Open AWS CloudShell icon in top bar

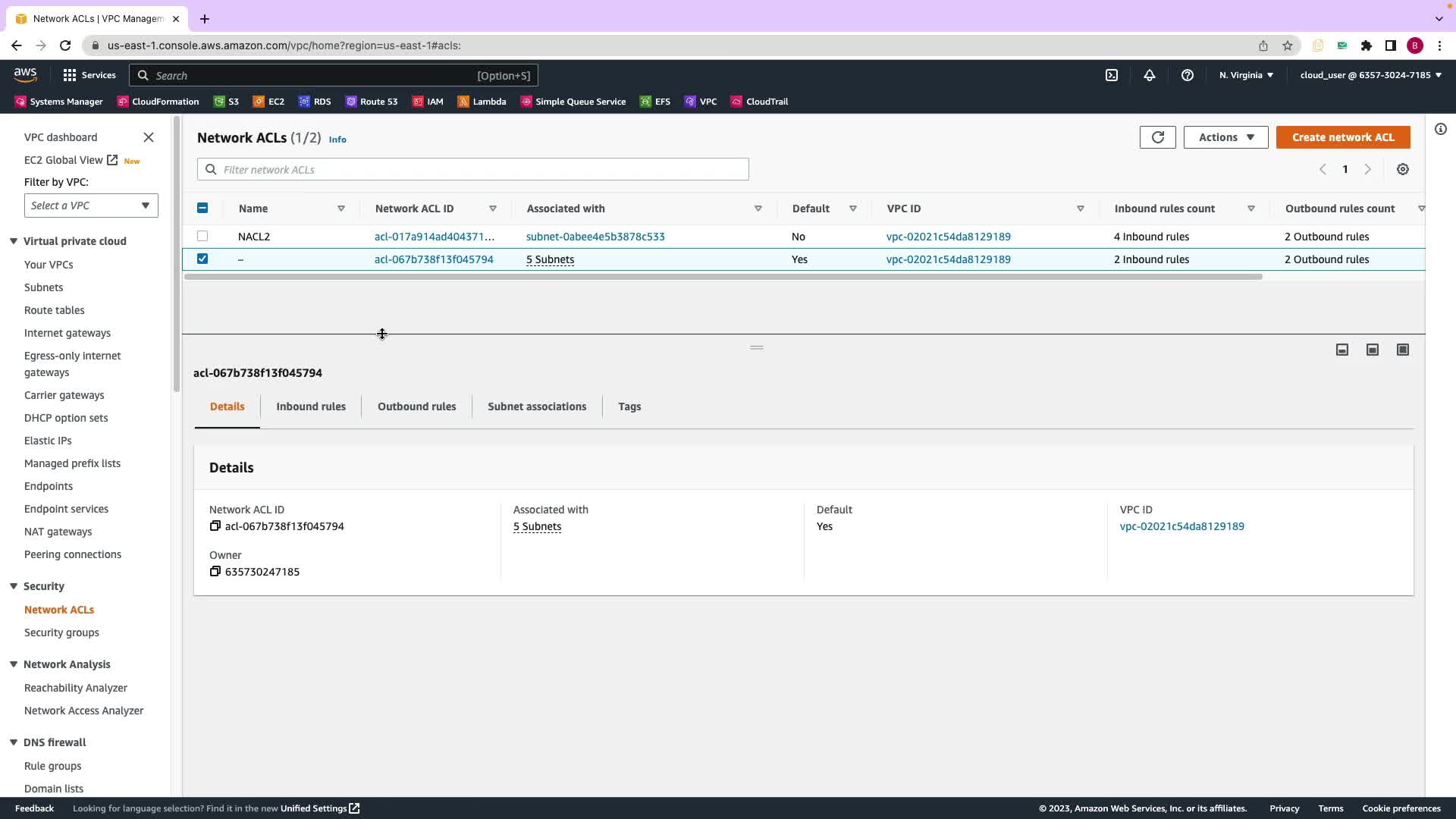[x=1112, y=75]
